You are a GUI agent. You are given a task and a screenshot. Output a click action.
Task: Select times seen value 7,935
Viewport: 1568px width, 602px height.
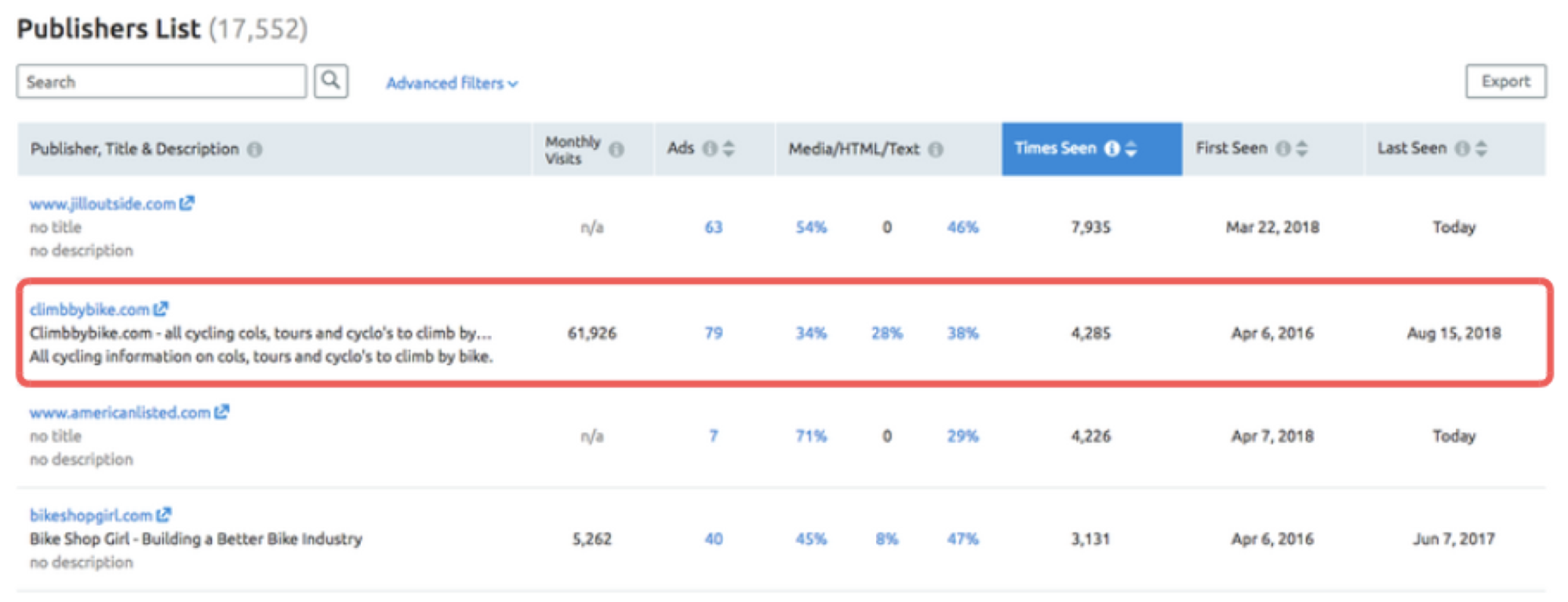(x=1091, y=228)
